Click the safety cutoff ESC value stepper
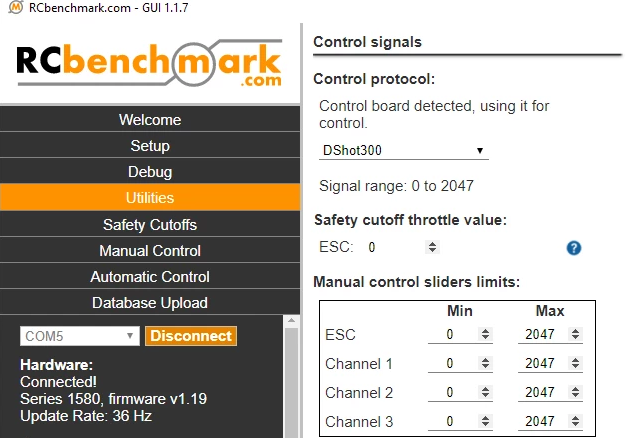 pos(432,247)
